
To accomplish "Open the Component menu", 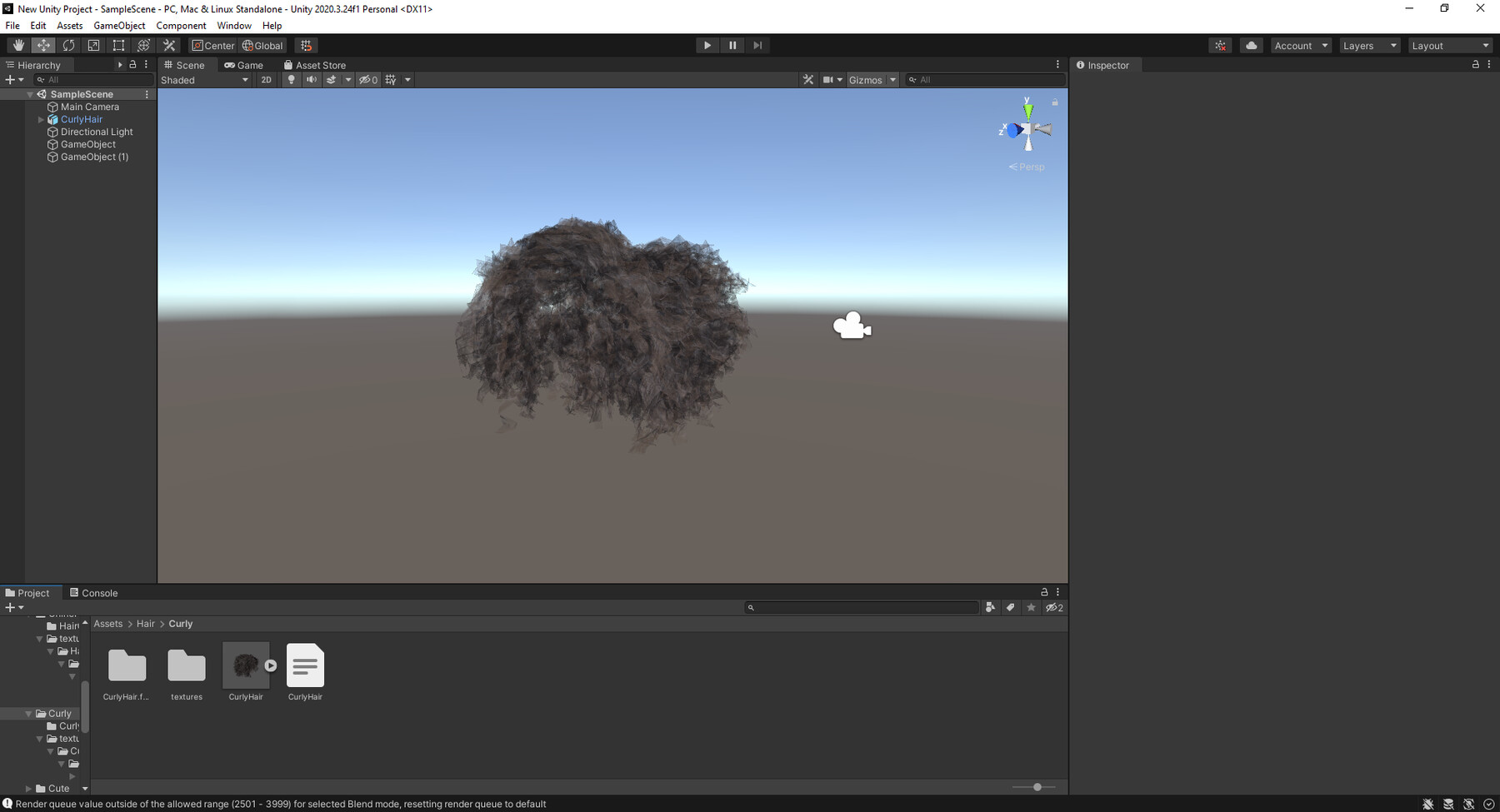I will pos(181,26).
